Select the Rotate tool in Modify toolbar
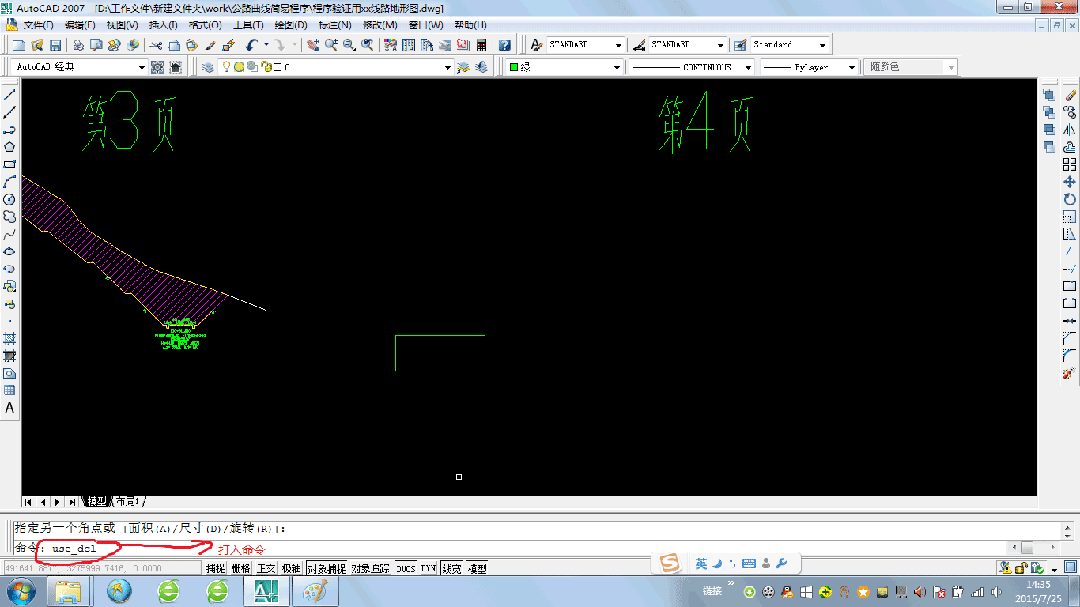 pos(1070,199)
